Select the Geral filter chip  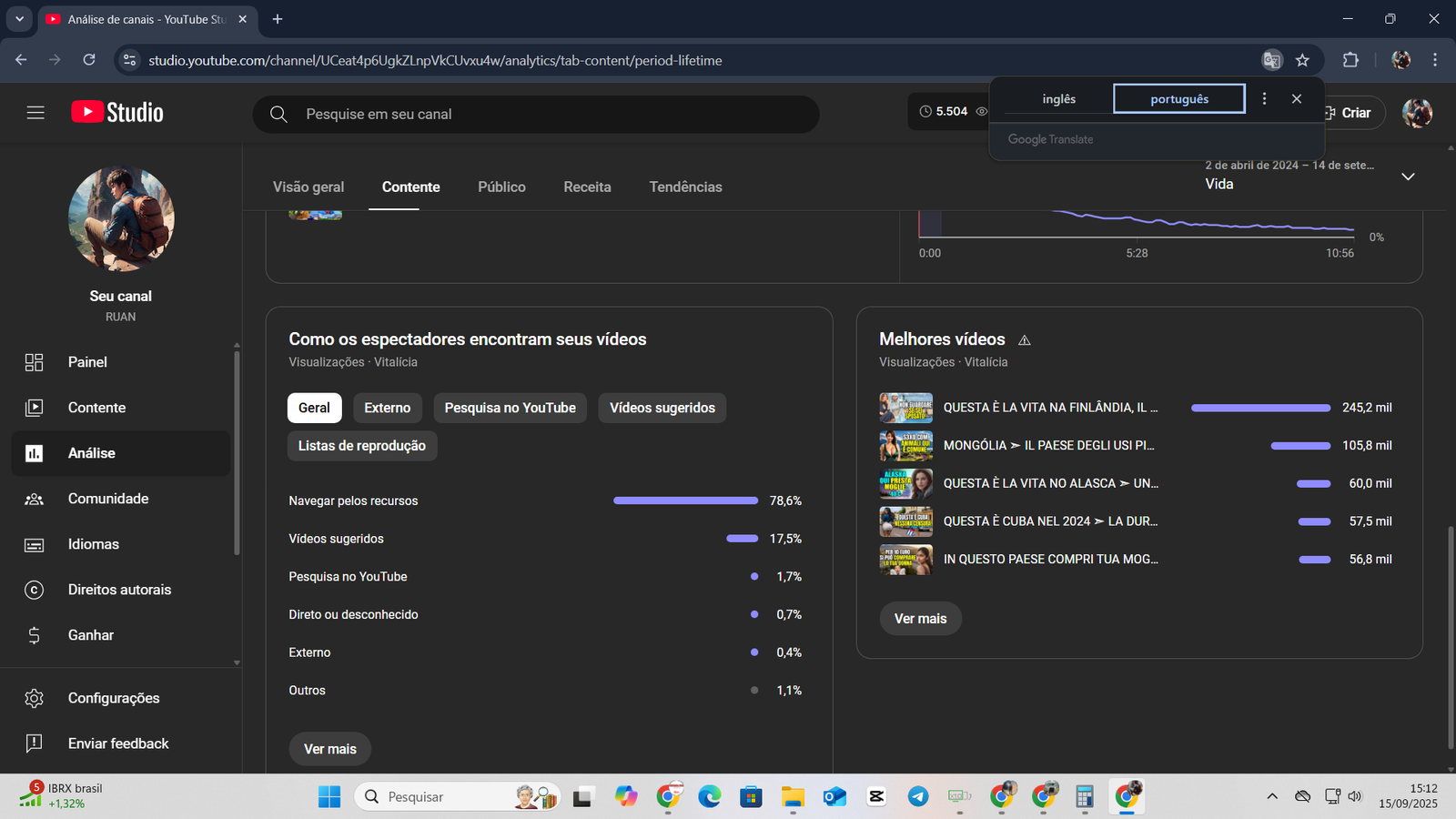(x=314, y=408)
